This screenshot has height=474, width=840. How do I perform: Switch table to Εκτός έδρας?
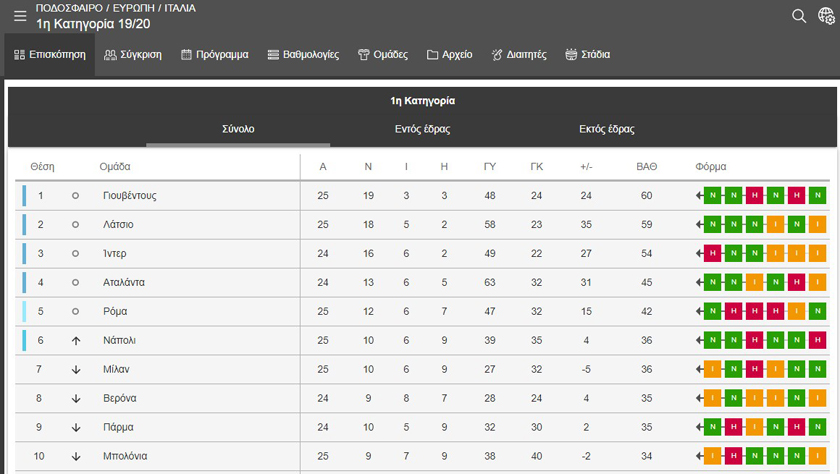(606, 129)
